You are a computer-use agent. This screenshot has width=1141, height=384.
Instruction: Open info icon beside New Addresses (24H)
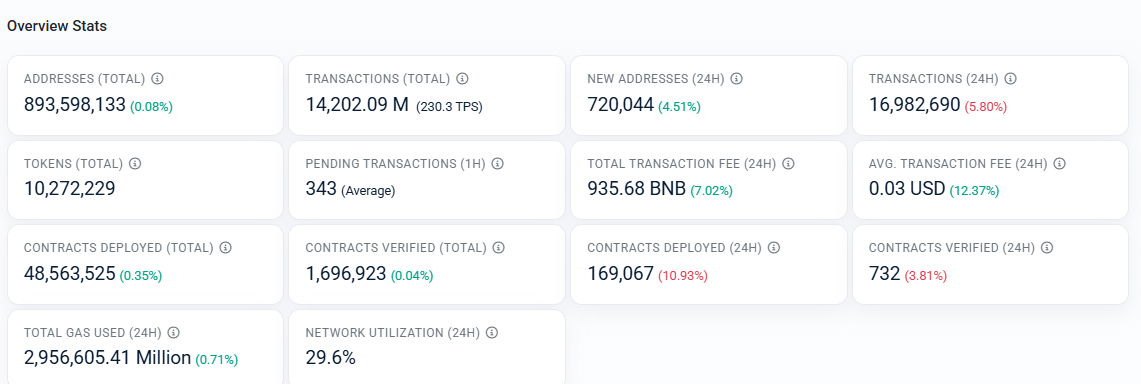point(736,79)
